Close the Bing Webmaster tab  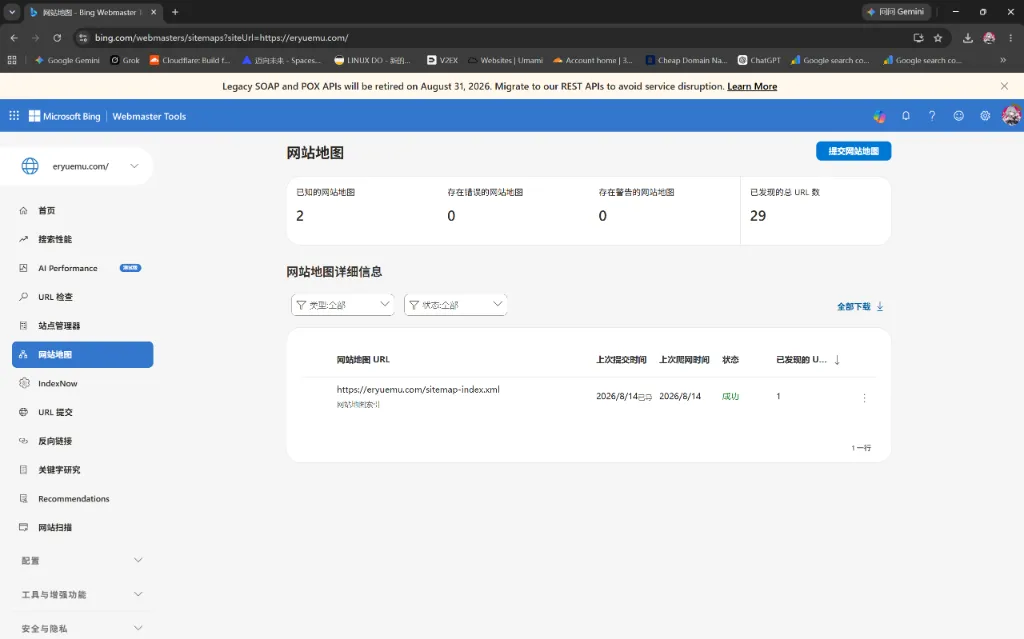(153, 12)
